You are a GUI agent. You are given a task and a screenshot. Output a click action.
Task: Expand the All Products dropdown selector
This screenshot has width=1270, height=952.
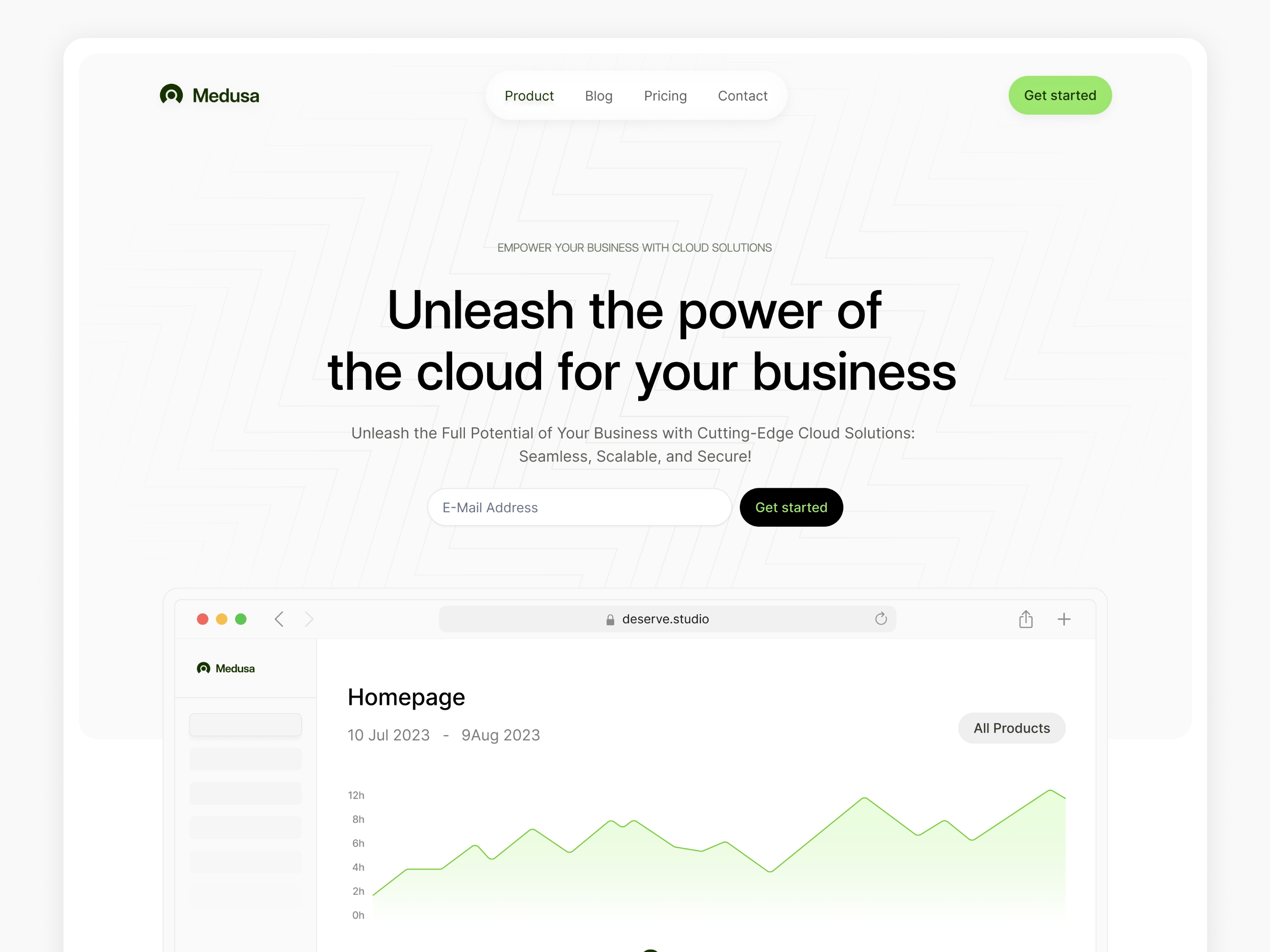coord(1012,727)
